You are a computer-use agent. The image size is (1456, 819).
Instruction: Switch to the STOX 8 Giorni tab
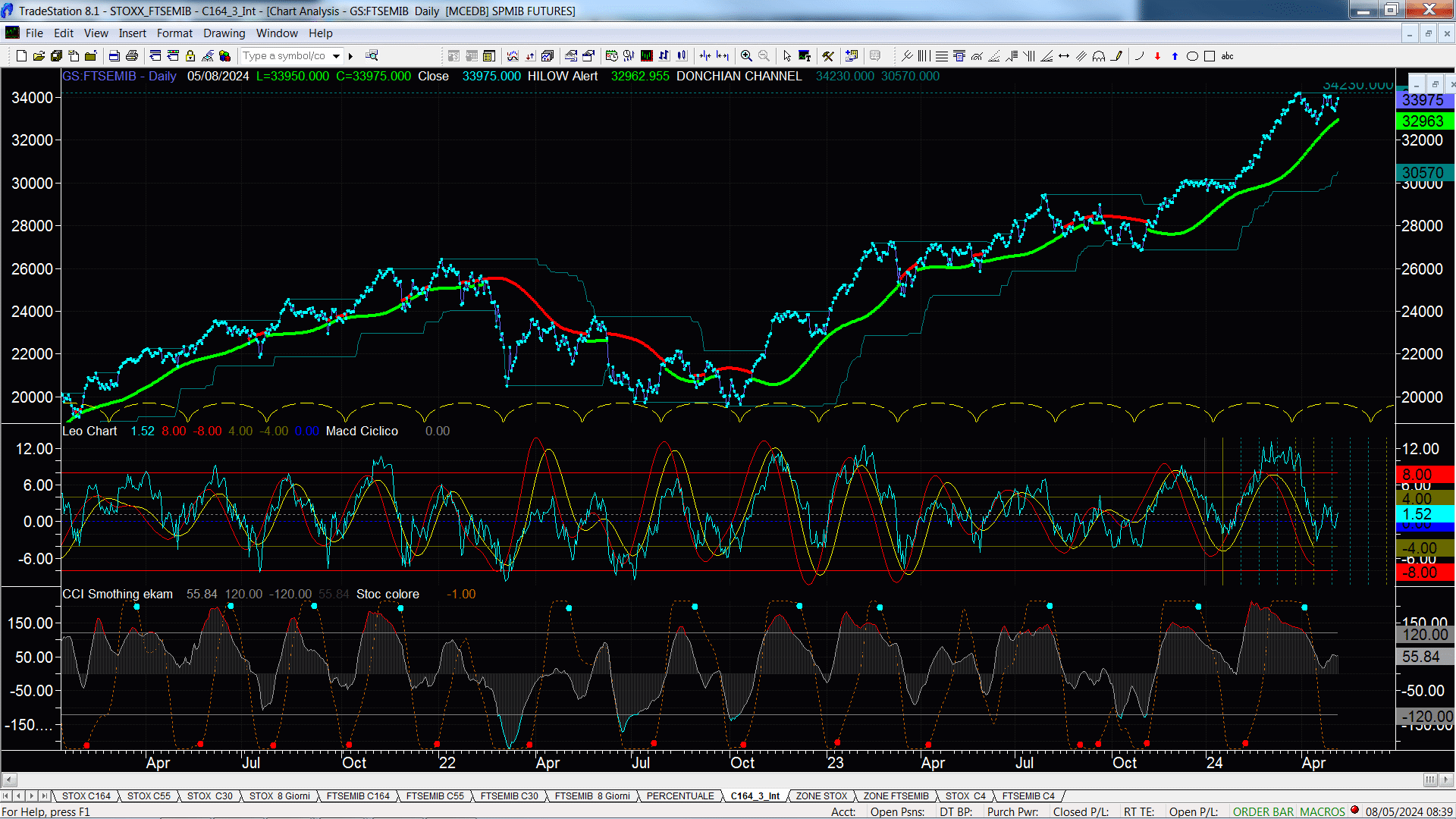279,795
